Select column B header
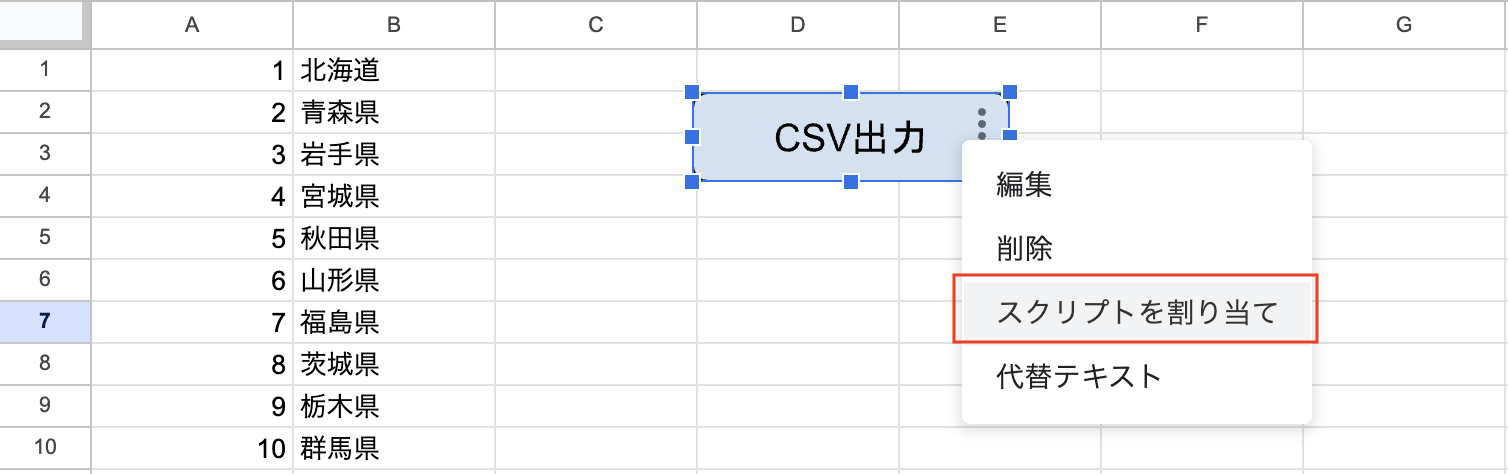The width and height of the screenshot is (1508, 474). 394,25
